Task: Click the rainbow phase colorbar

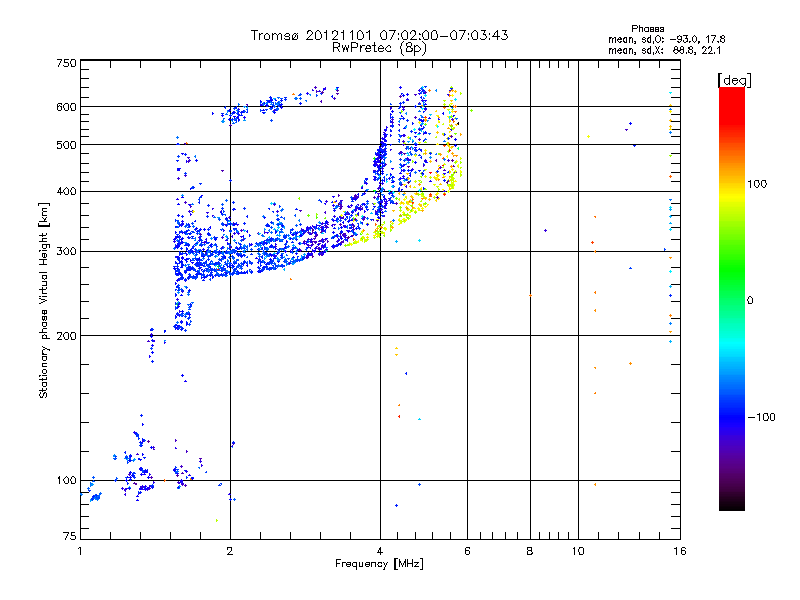Action: (x=732, y=298)
